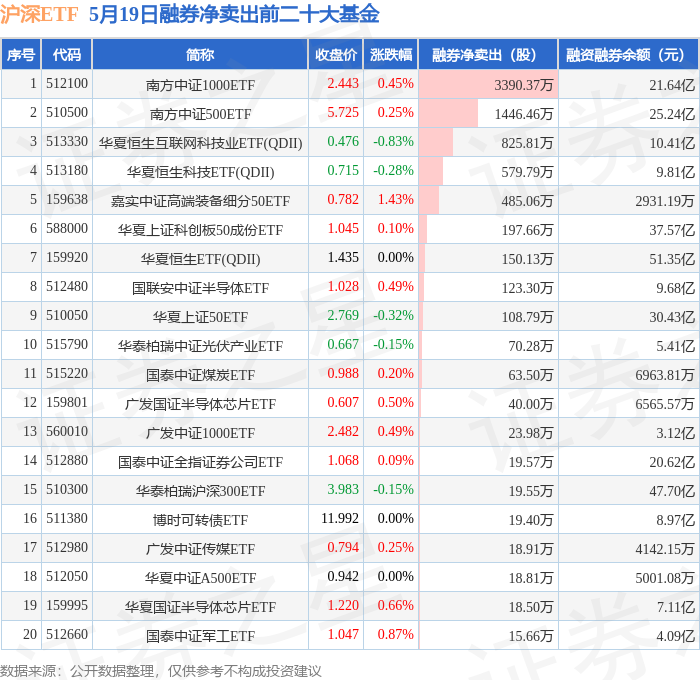700x680 pixels.
Task: Select 国泰中证全指证券公司ETF name cell
Action: pos(200,462)
